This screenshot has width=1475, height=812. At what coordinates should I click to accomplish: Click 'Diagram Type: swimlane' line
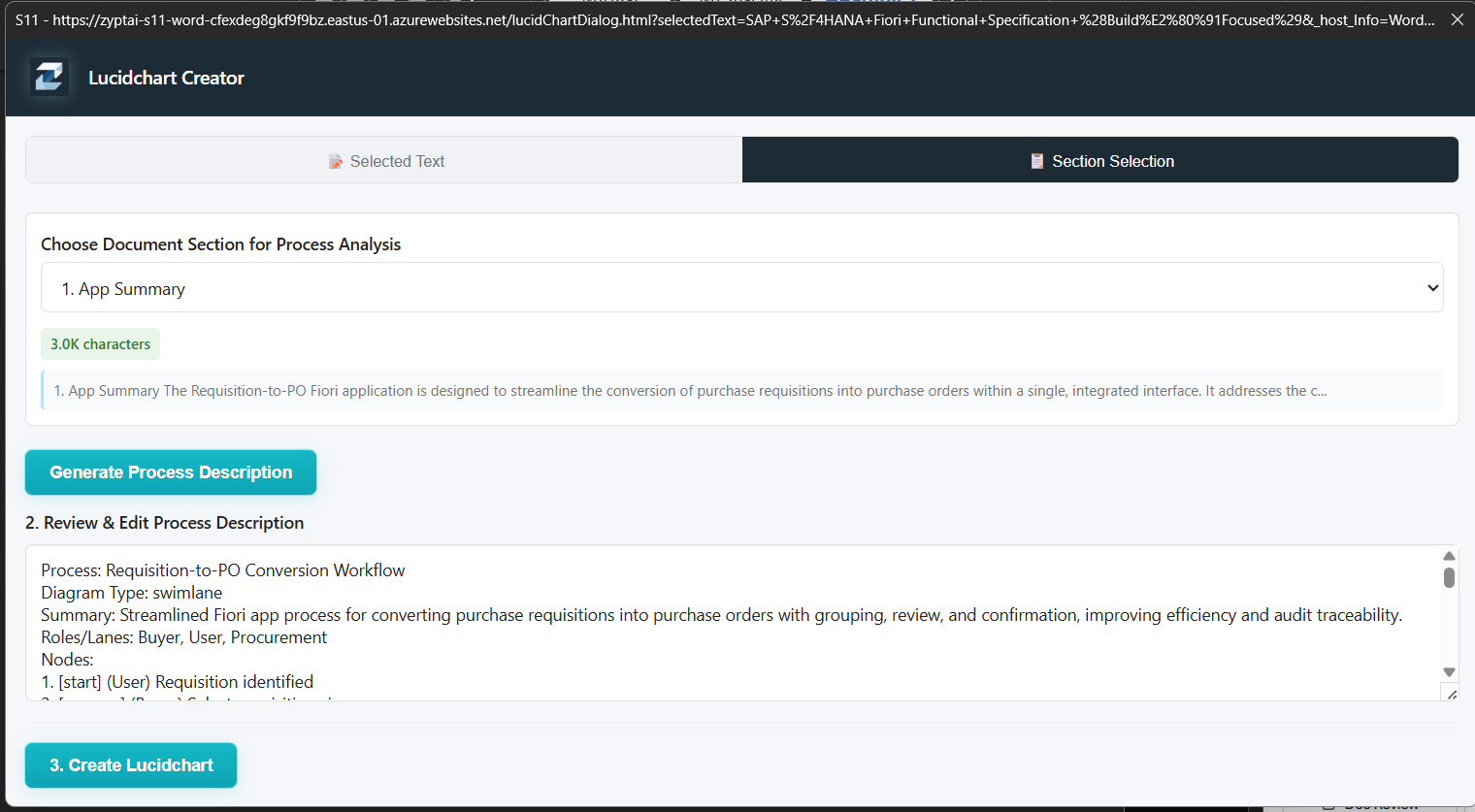132,593
